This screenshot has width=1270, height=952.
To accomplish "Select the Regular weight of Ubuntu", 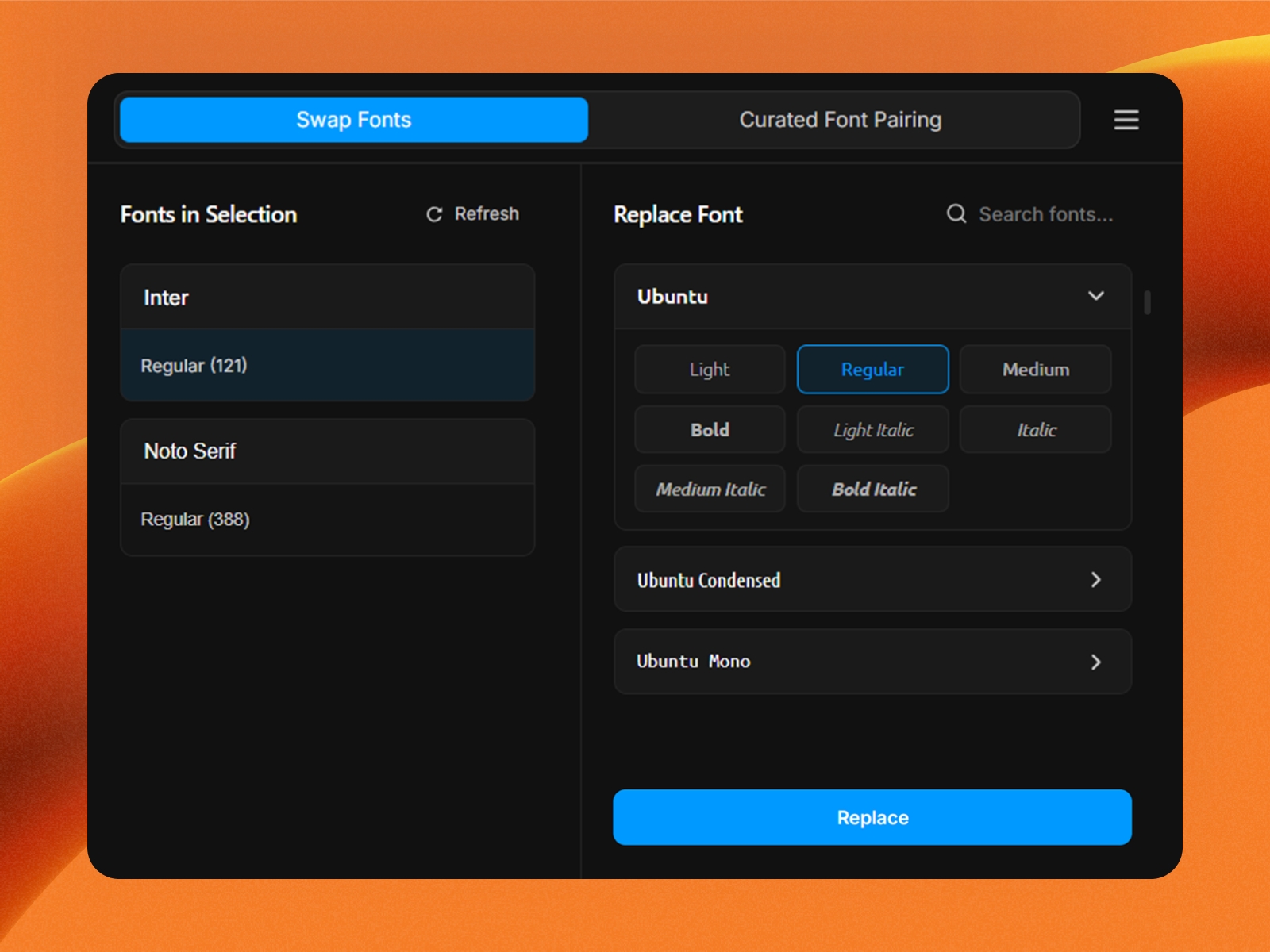I will click(x=872, y=369).
